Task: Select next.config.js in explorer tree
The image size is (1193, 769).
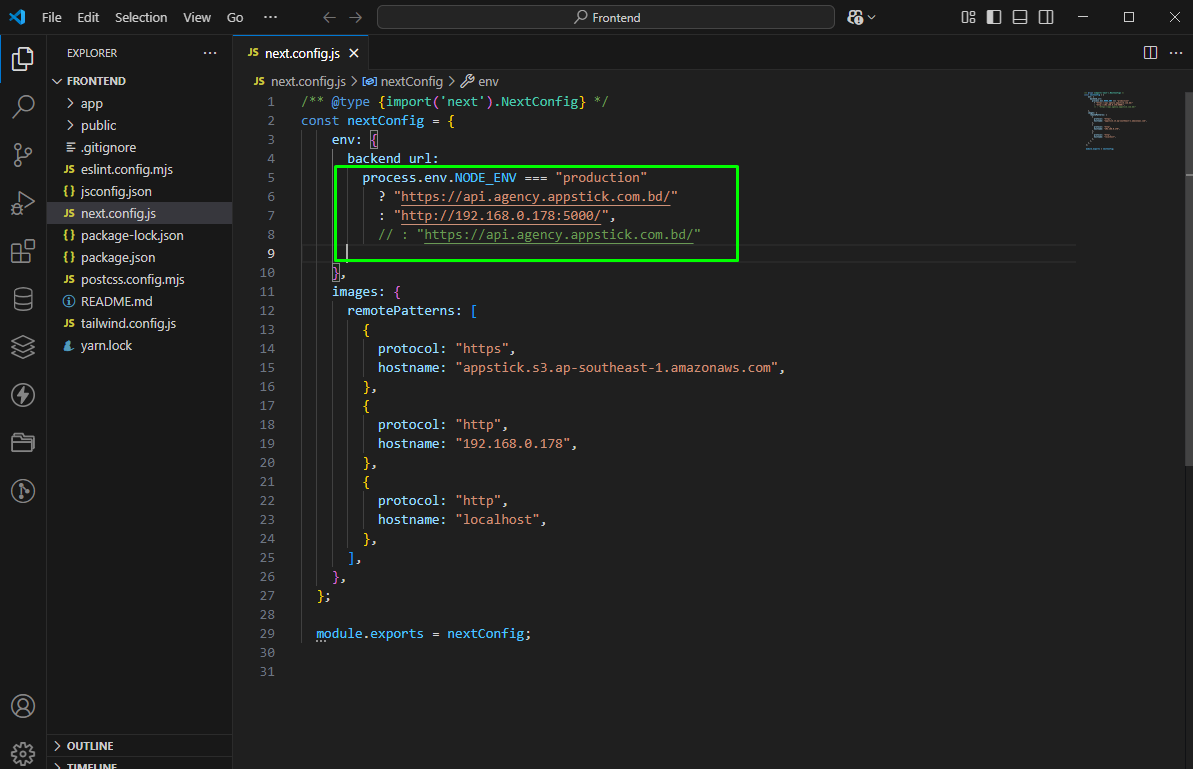Action: [140, 214]
